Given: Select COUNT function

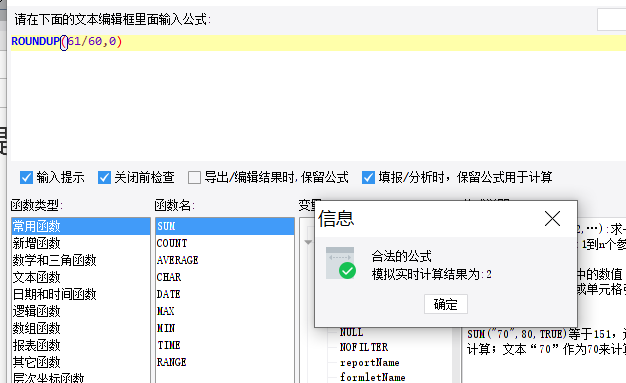Looking at the screenshot, I should (x=225, y=243).
